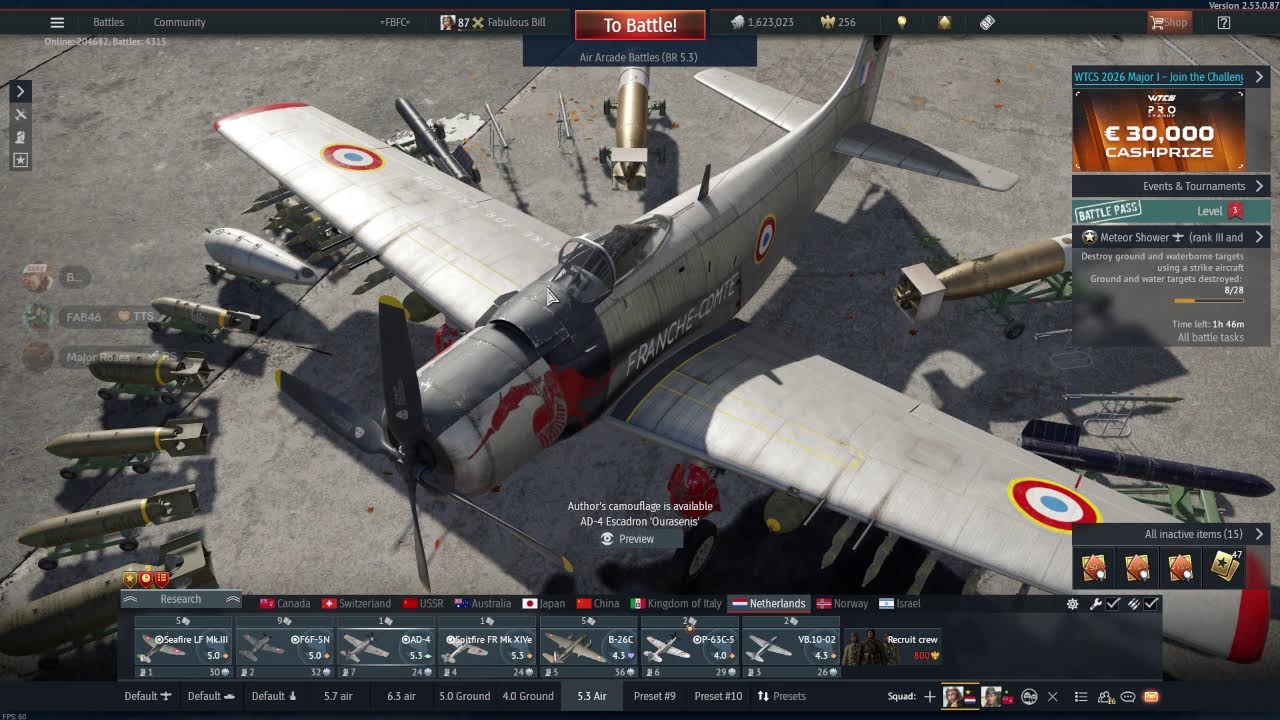Image resolution: width=1280 pixels, height=720 pixels.
Task: Open the Battle Pass ticket icon in top bar
Action: [987, 22]
